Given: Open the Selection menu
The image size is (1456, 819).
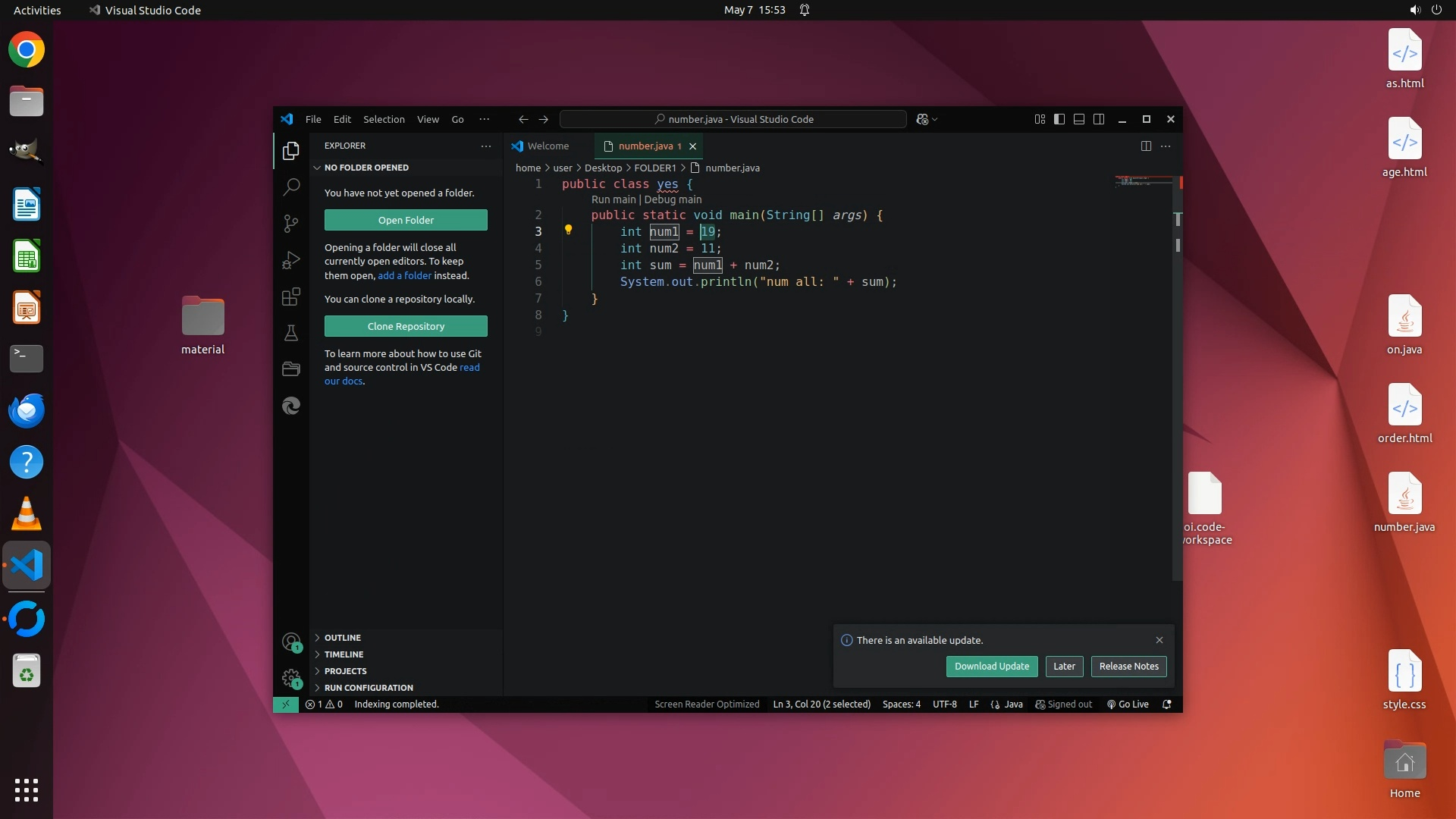Looking at the screenshot, I should (384, 119).
